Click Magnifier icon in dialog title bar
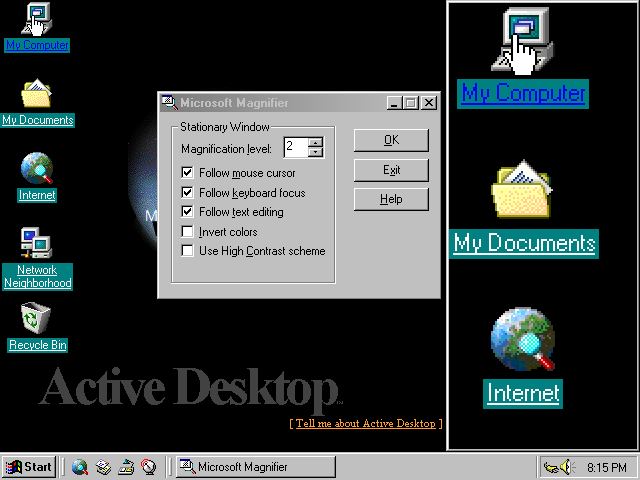The width and height of the screenshot is (640, 480). [x=169, y=102]
